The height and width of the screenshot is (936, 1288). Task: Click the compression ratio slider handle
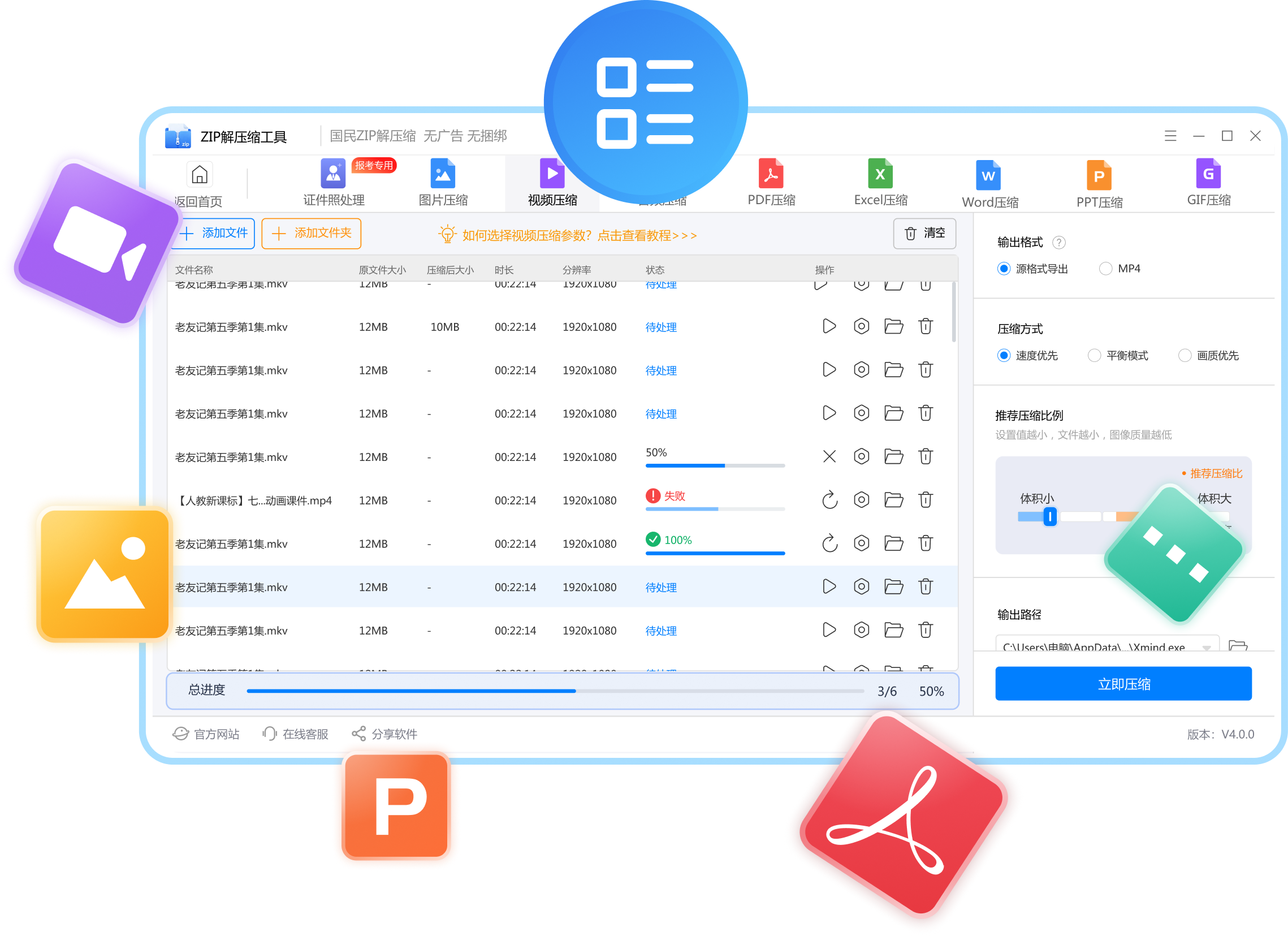pyautogui.click(x=1050, y=516)
